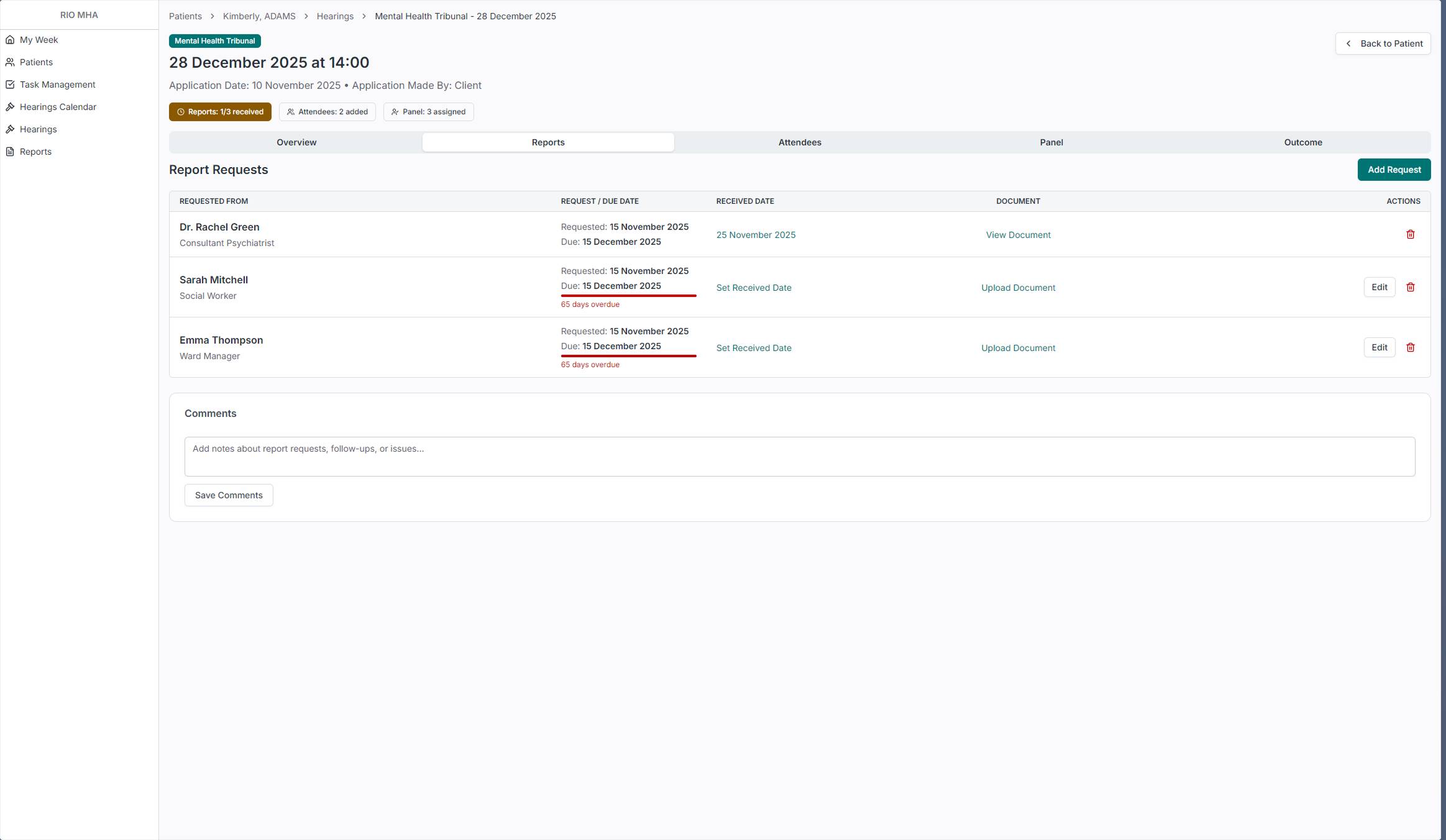Viewport: 1446px width, 840px height.
Task: Open Hearings Calendar from the sidebar
Action: pos(58,107)
